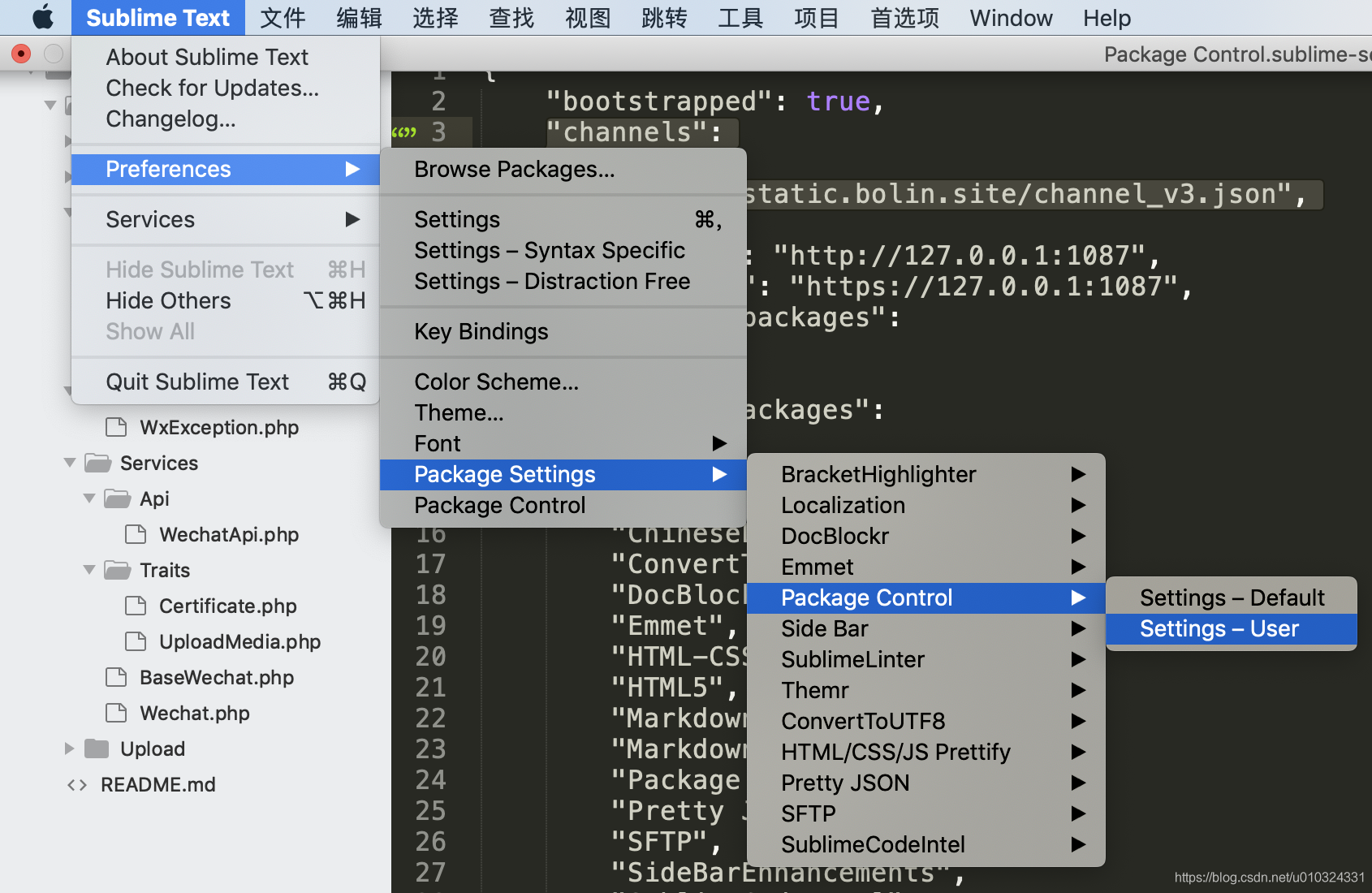Select Browse Packages…
Viewport: 1372px width, 893px height.
pyautogui.click(x=563, y=169)
